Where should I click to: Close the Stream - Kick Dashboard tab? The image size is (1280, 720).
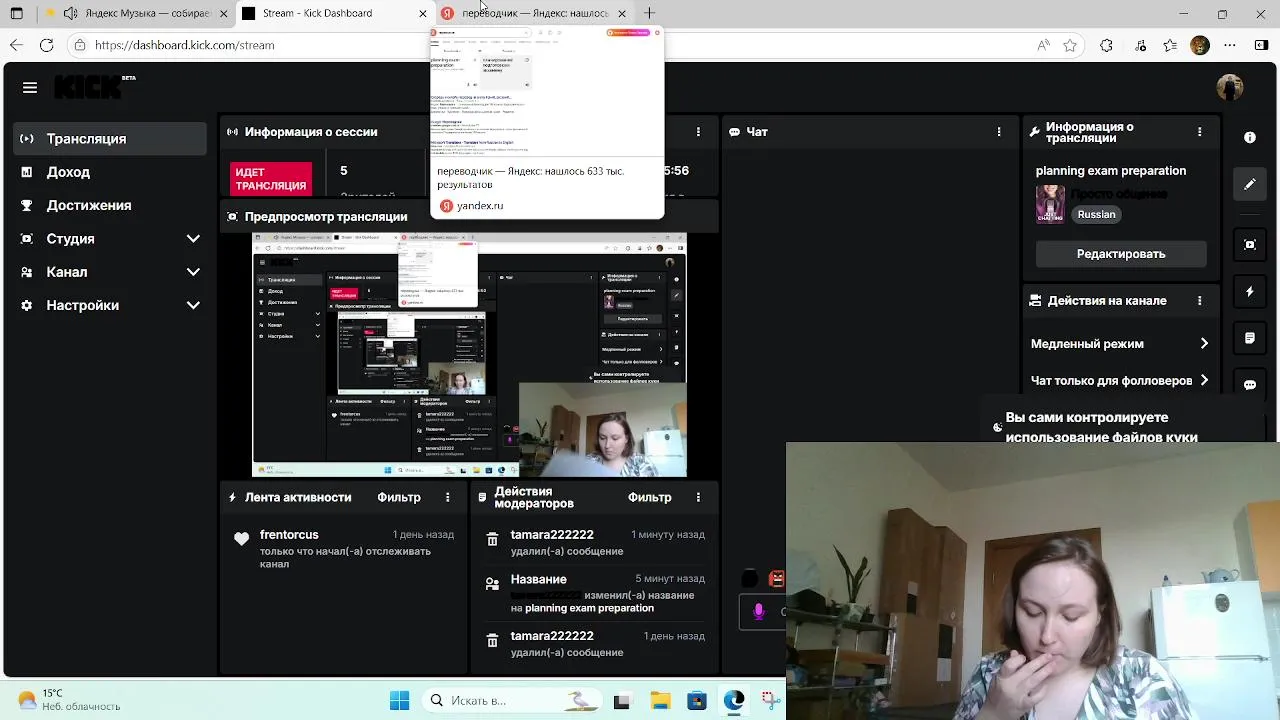(x=422, y=13)
